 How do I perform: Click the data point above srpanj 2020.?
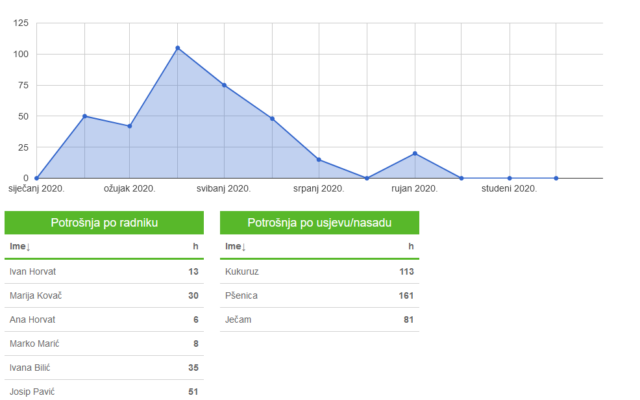[x=319, y=160]
